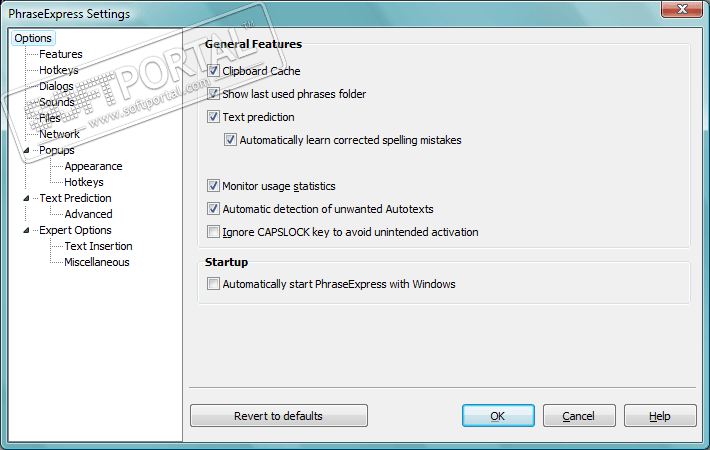Uncheck Automatically learn corrected spelling mistakes
The width and height of the screenshot is (710, 450).
click(x=230, y=140)
